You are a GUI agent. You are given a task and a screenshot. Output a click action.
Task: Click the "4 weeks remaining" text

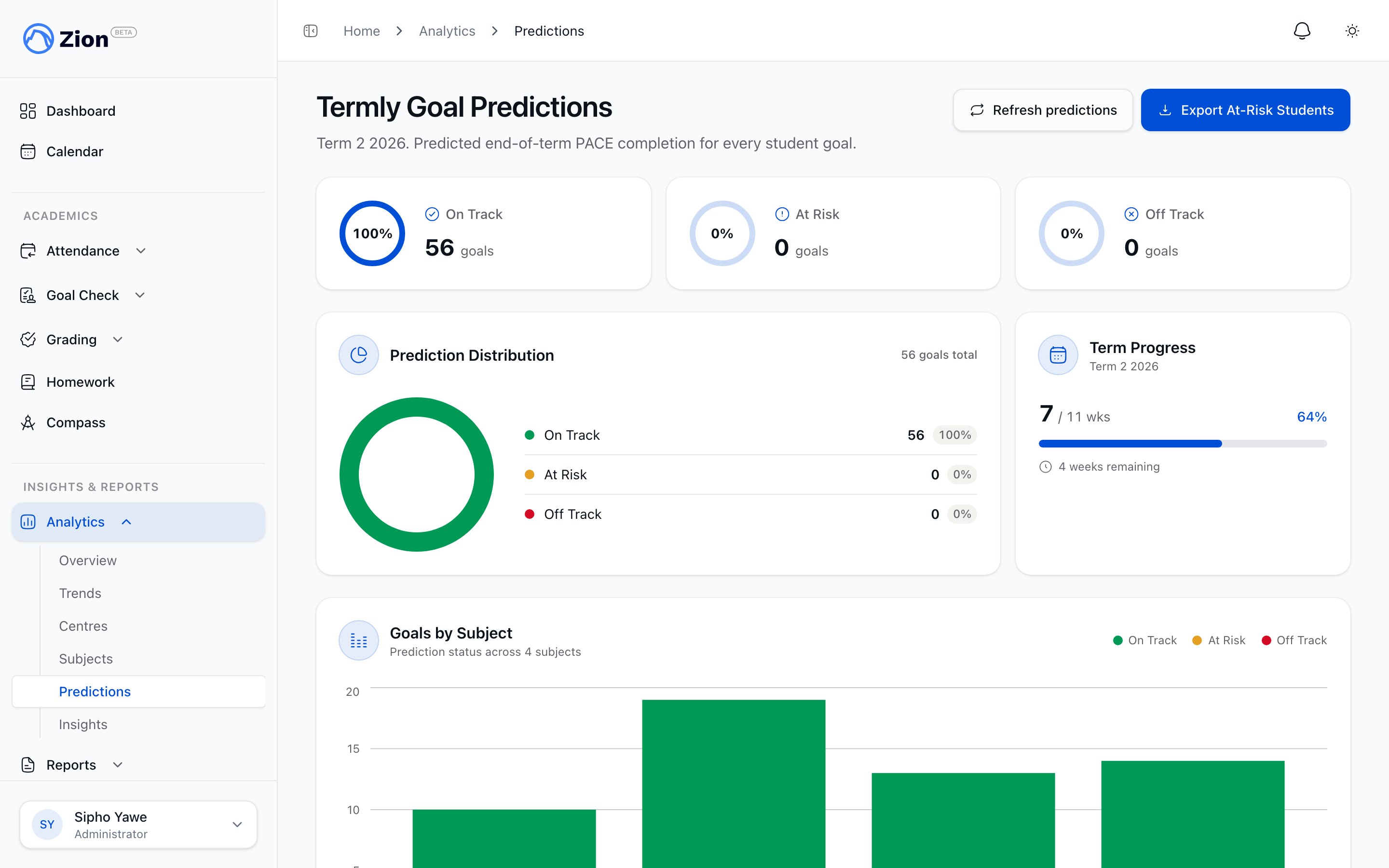1109,467
